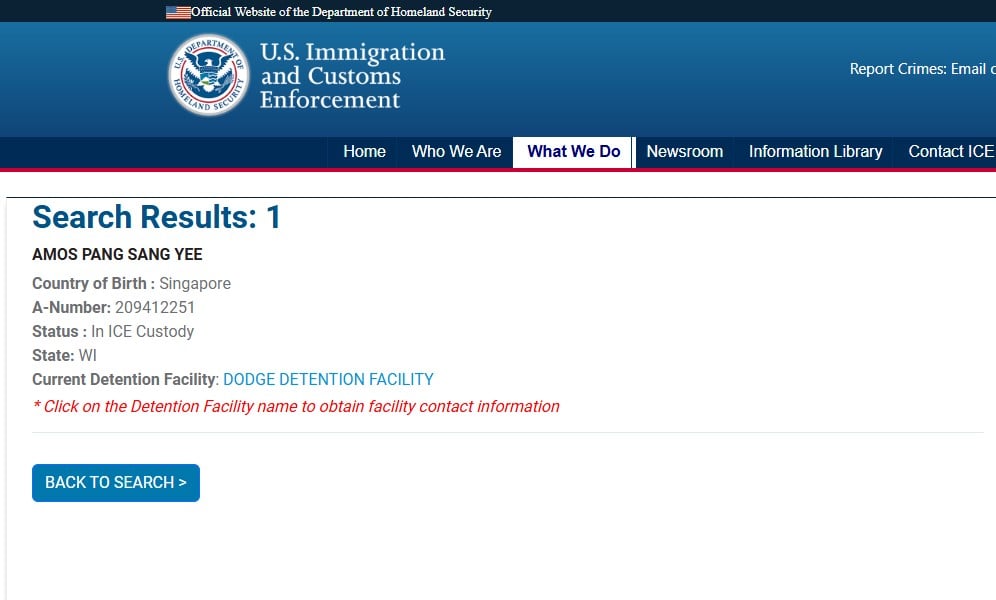
Task: Go to the Newsroom section
Action: pyautogui.click(x=684, y=152)
